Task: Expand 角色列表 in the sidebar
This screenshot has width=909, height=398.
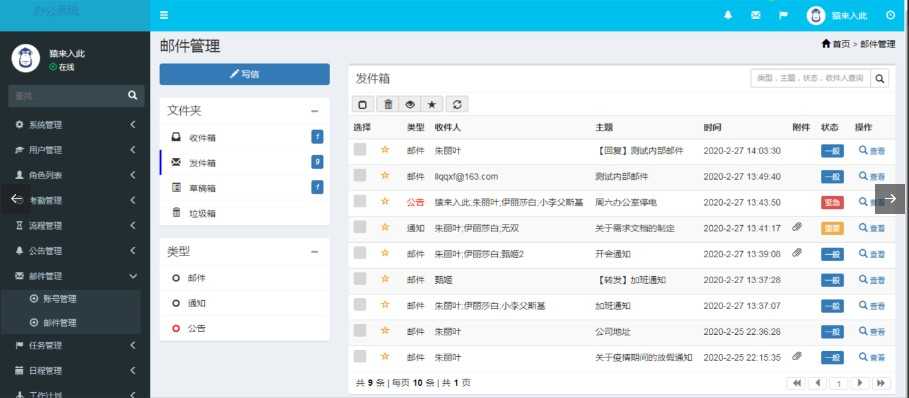Action: pyautogui.click(x=75, y=175)
